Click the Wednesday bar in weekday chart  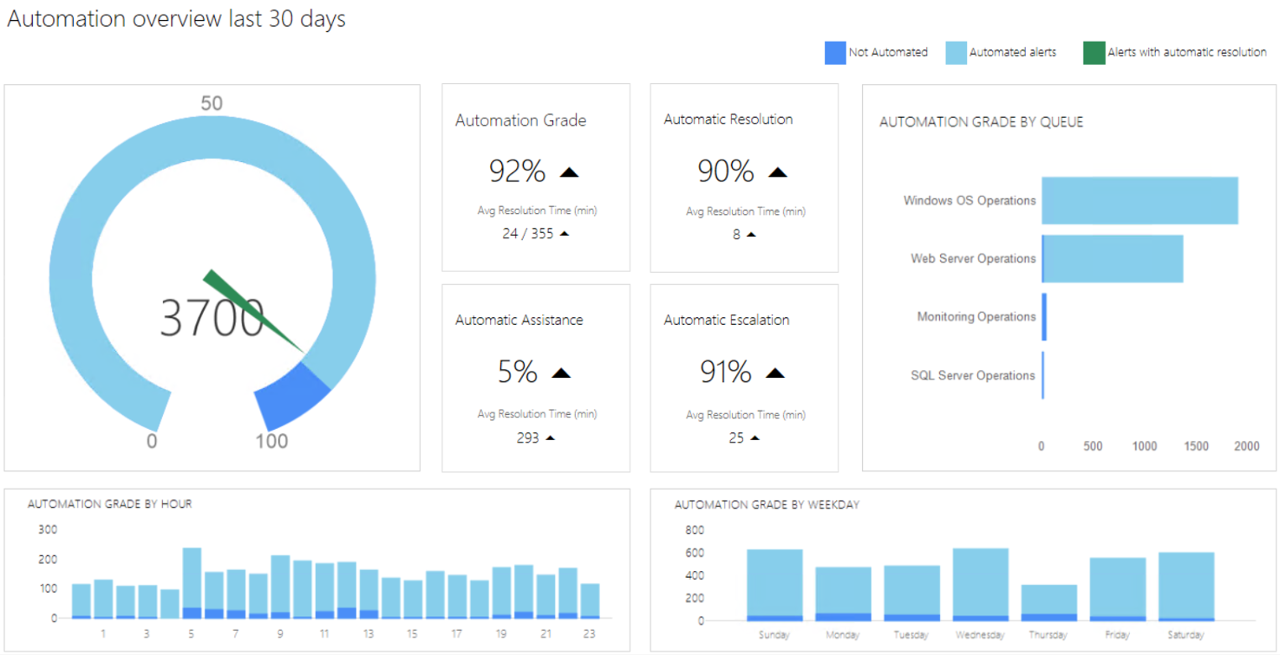980,583
